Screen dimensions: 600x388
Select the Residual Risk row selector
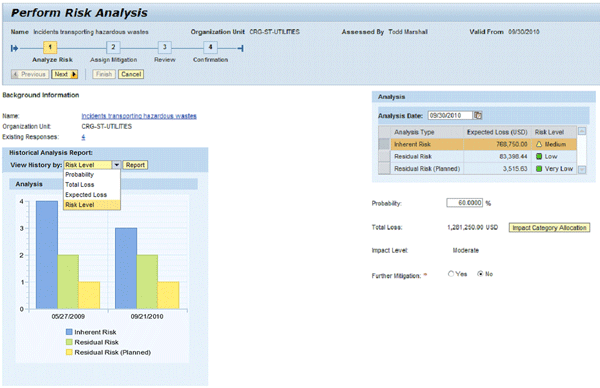point(384,157)
